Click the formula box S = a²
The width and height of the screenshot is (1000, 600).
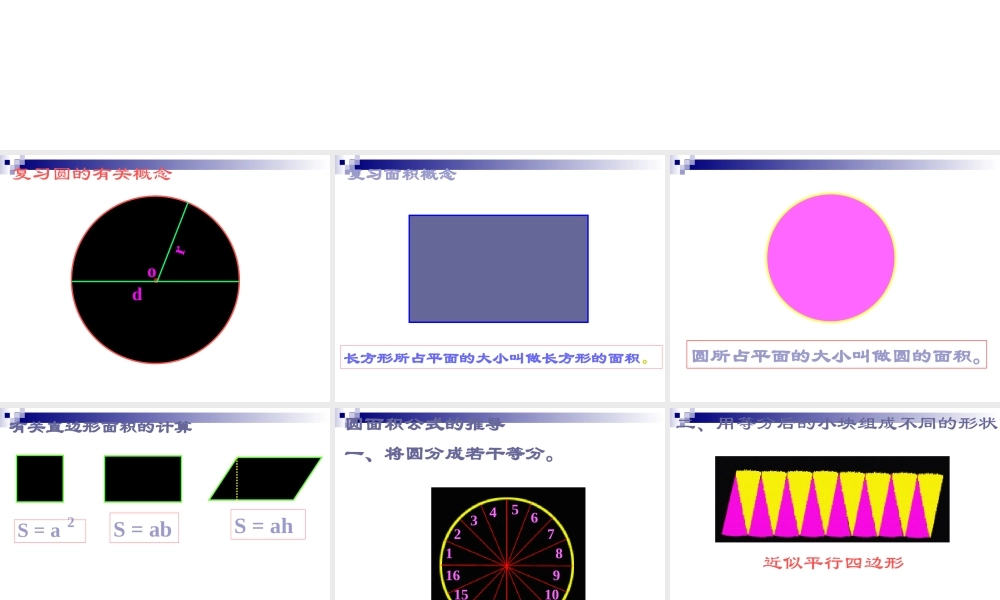[x=50, y=530]
